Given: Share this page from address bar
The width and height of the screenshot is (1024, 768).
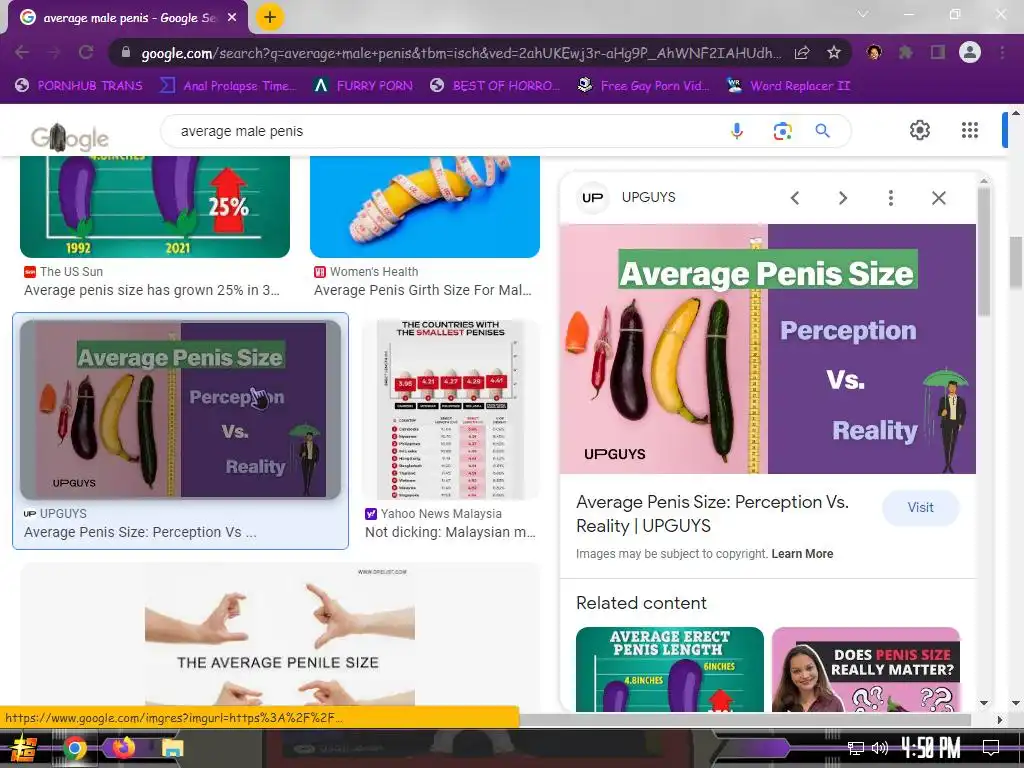Looking at the screenshot, I should tap(802, 52).
